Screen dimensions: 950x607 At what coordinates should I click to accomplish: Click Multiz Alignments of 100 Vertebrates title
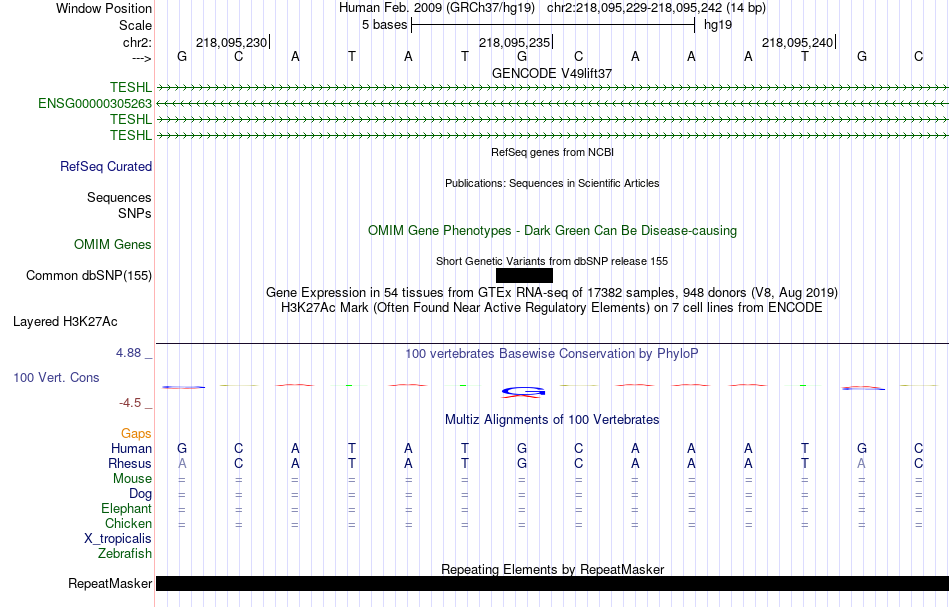[552, 420]
